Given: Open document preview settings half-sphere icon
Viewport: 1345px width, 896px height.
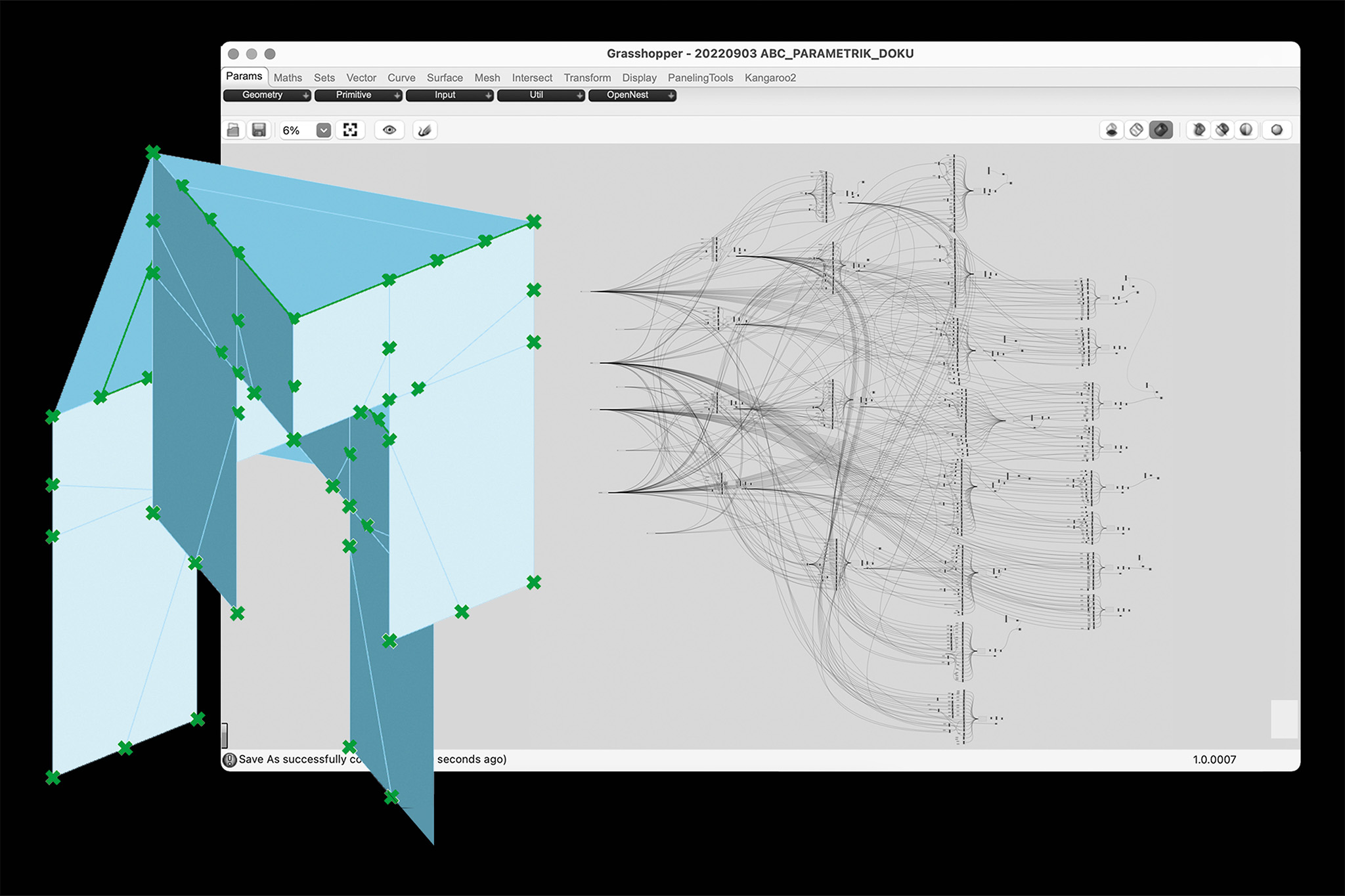Looking at the screenshot, I should point(1246,130).
